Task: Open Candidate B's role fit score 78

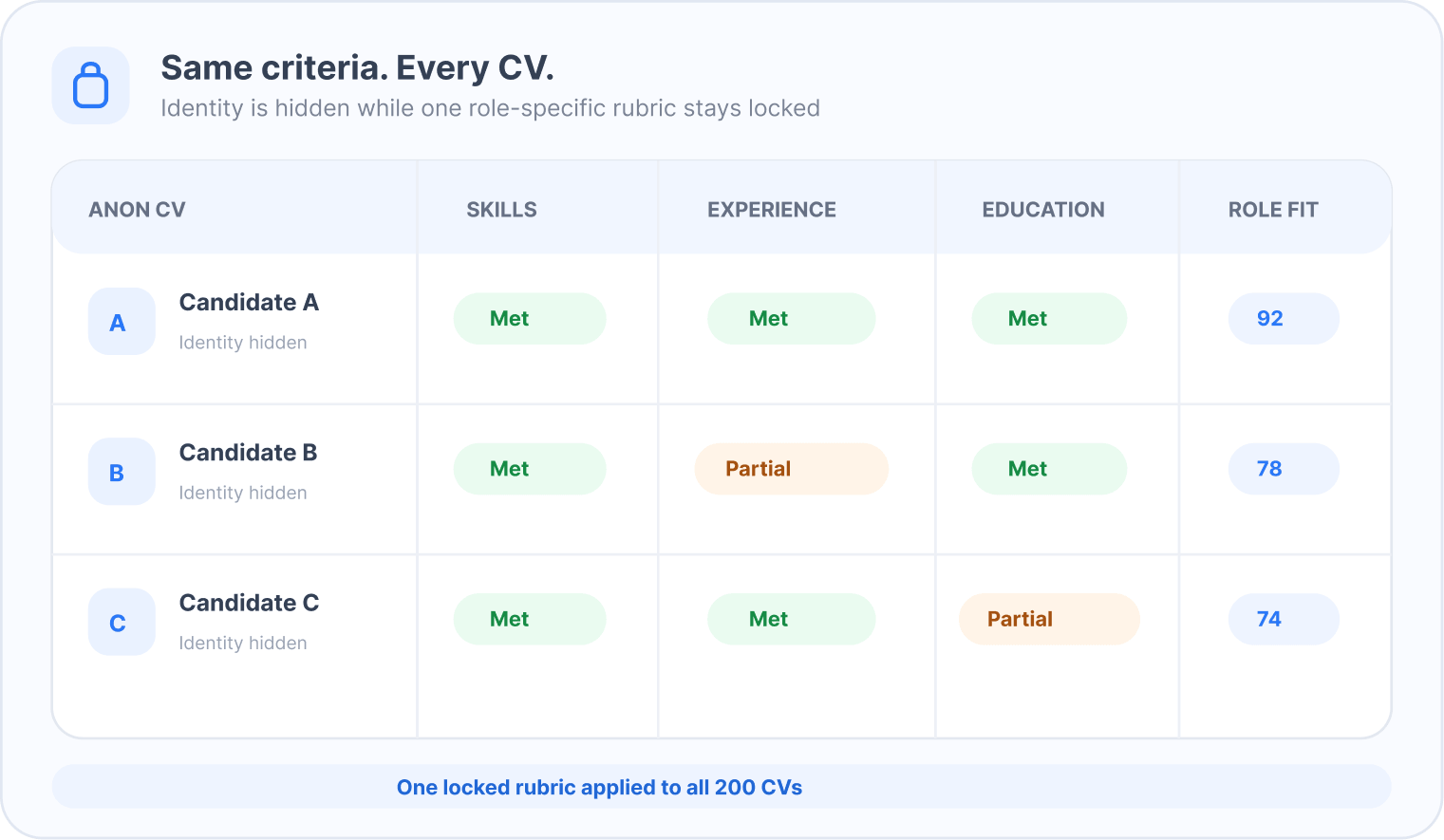Action: [1284, 469]
